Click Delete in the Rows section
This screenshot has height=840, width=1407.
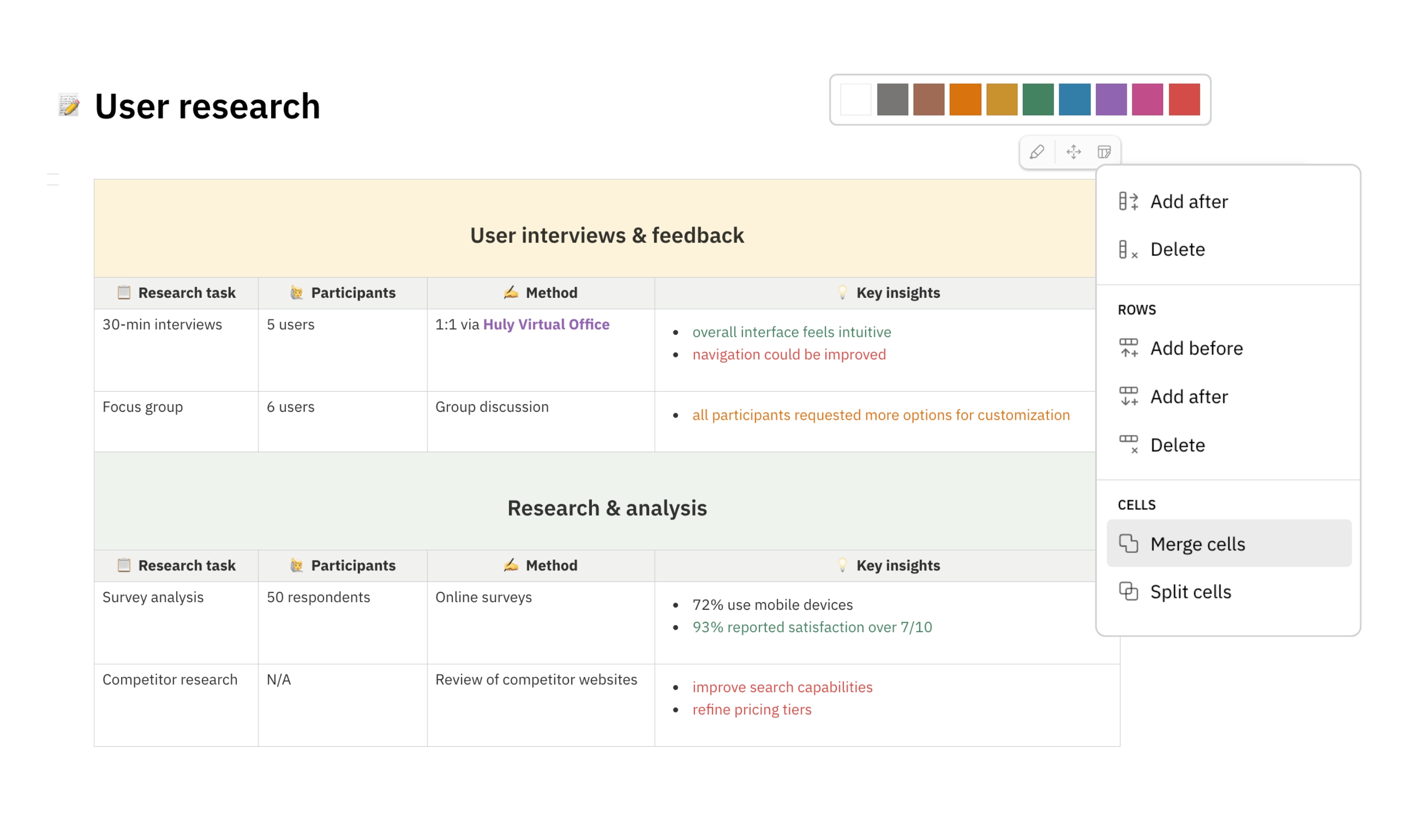pyautogui.click(x=1177, y=446)
